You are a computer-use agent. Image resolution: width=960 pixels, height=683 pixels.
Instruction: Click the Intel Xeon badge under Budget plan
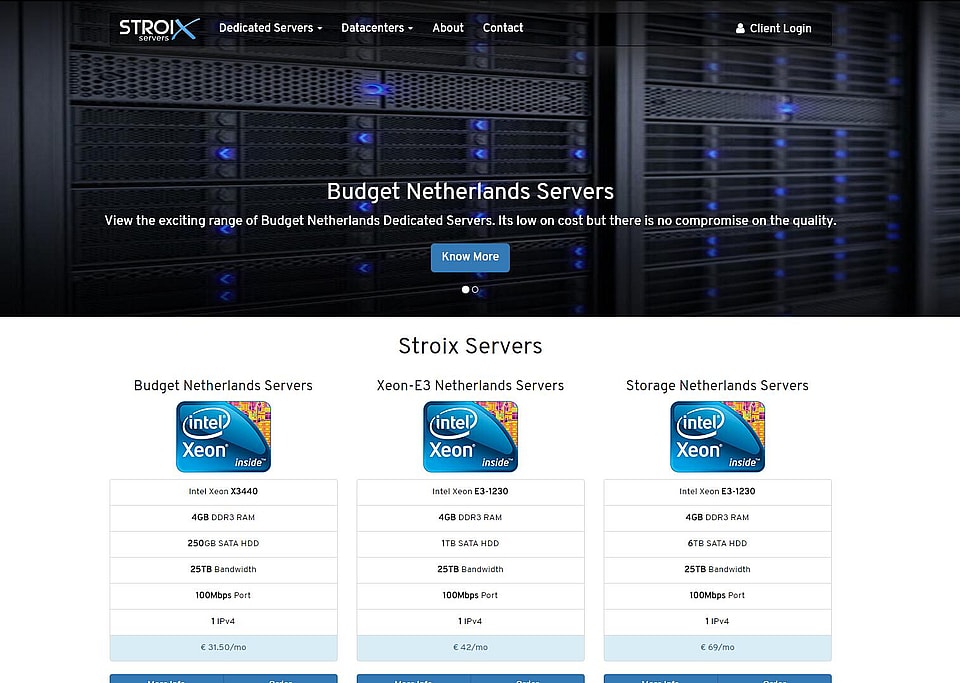(223, 436)
